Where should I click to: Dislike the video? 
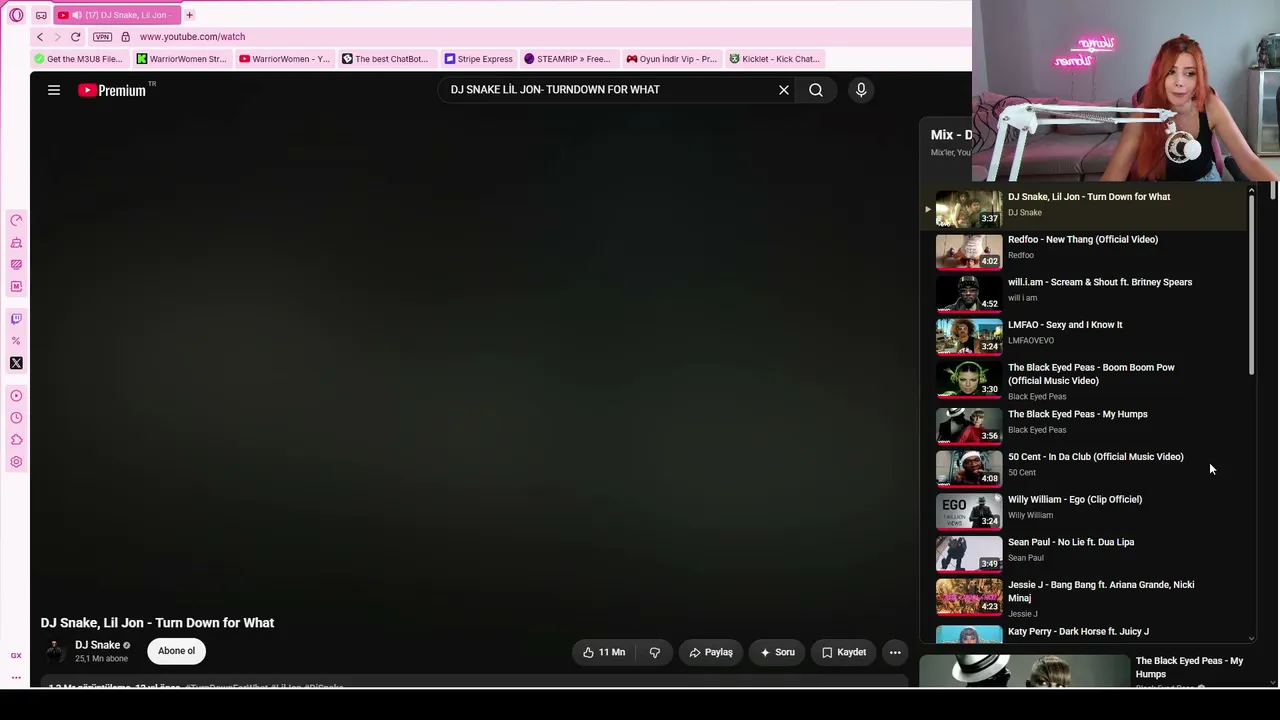coord(655,652)
